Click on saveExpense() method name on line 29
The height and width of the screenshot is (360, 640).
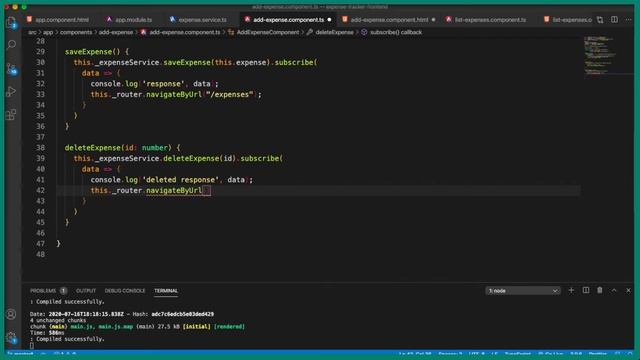coord(93,52)
